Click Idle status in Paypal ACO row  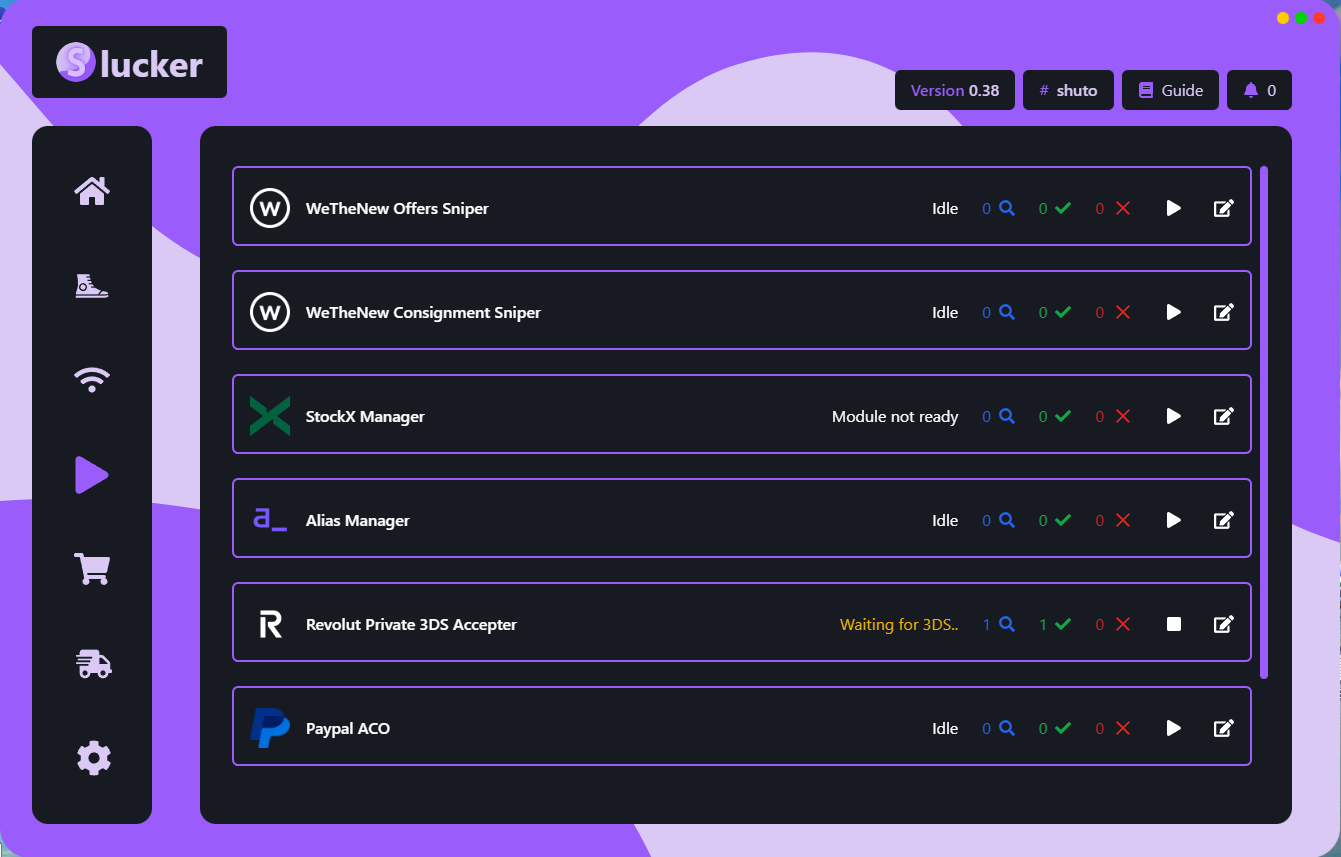pyautogui.click(x=945, y=728)
